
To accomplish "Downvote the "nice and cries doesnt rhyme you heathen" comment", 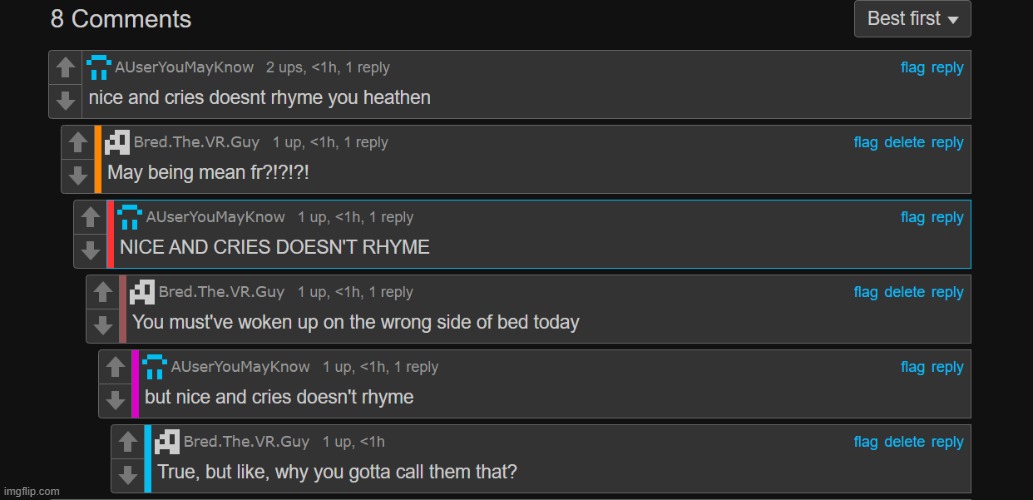I will [65, 100].
